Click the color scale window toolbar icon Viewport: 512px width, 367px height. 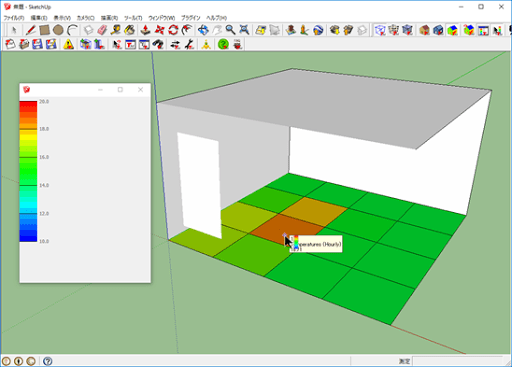tap(483, 30)
